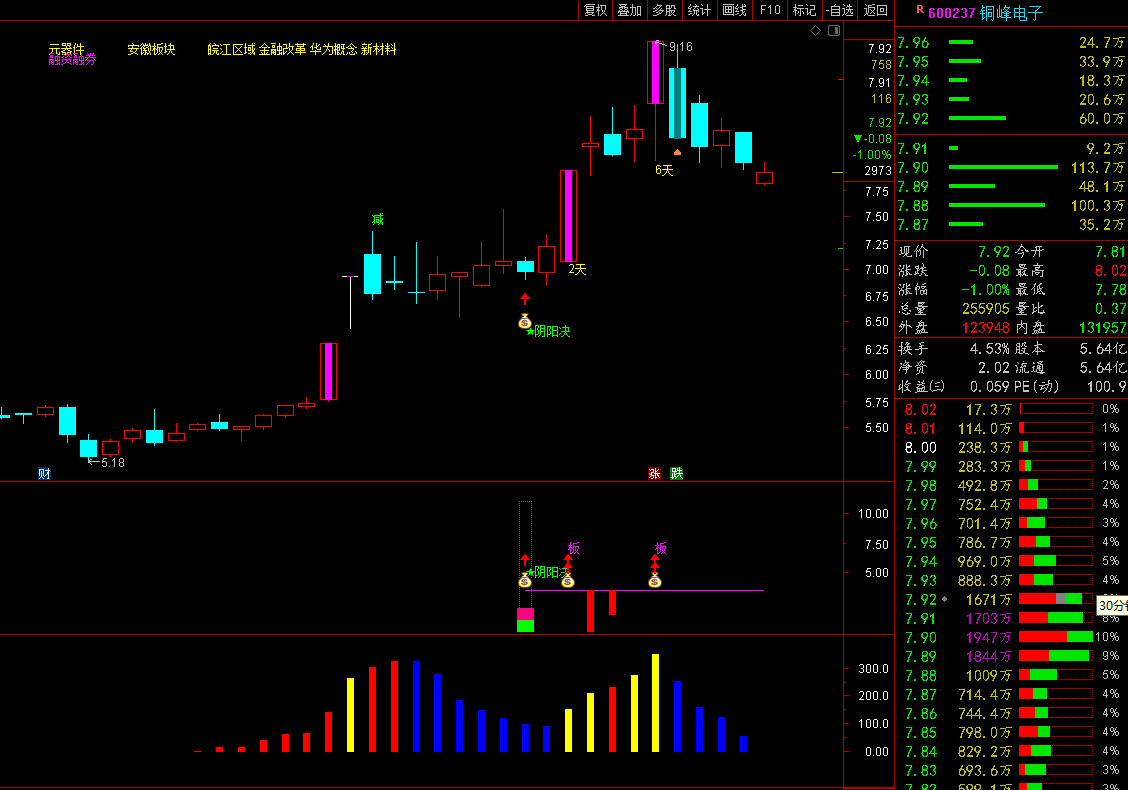Click the 画线 drawing button
This screenshot has height=790, width=1128.
(x=734, y=10)
